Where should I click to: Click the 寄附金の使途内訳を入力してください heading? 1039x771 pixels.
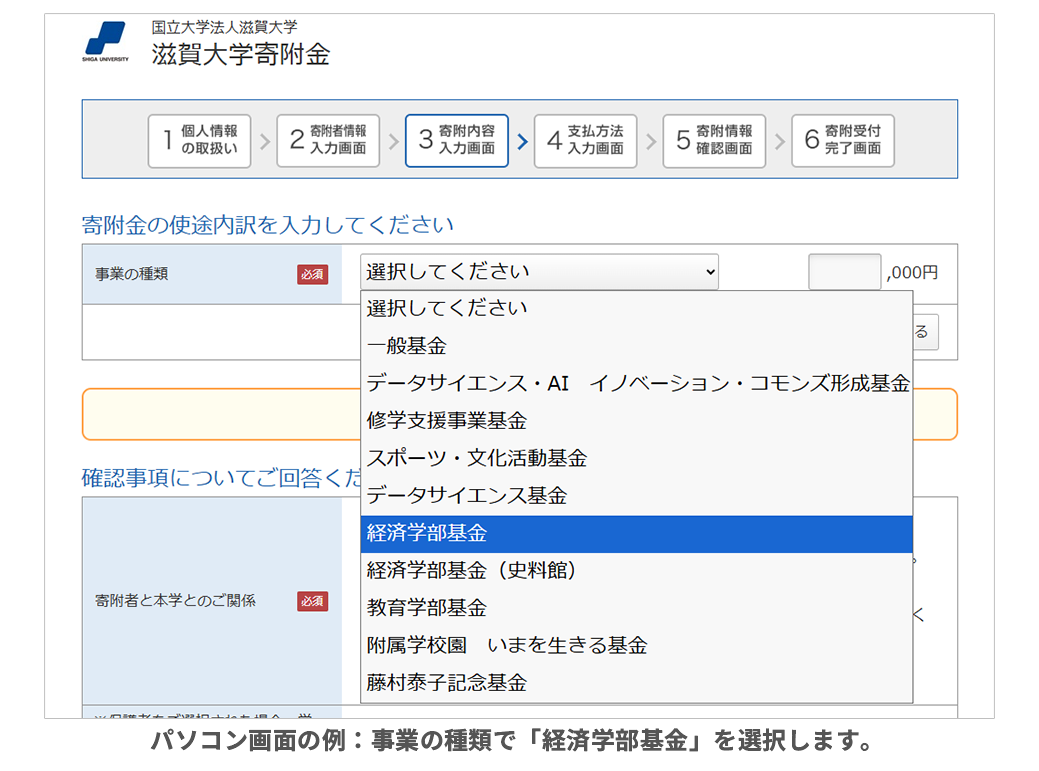coord(267,225)
